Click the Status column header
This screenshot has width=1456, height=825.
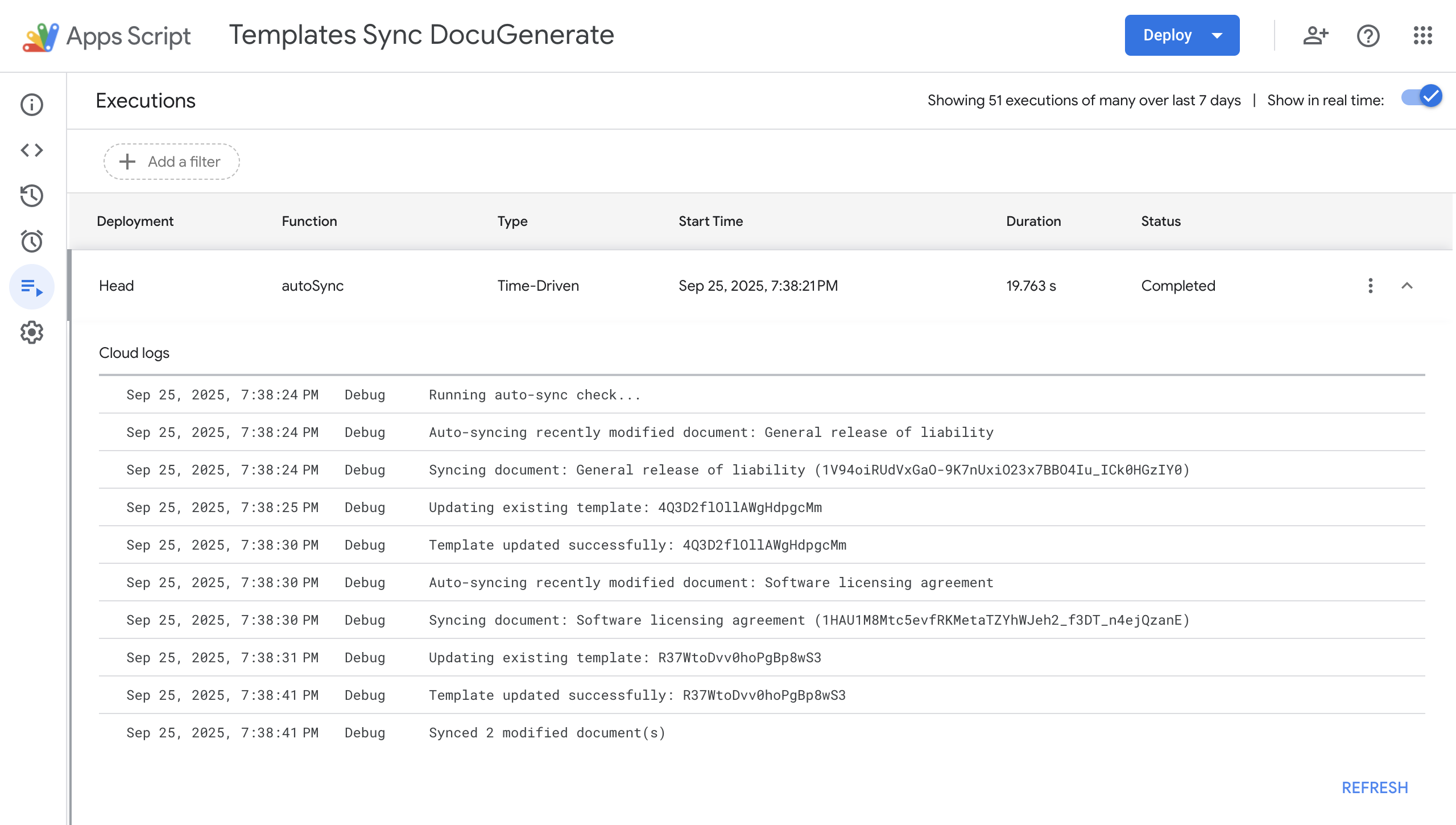(1161, 221)
